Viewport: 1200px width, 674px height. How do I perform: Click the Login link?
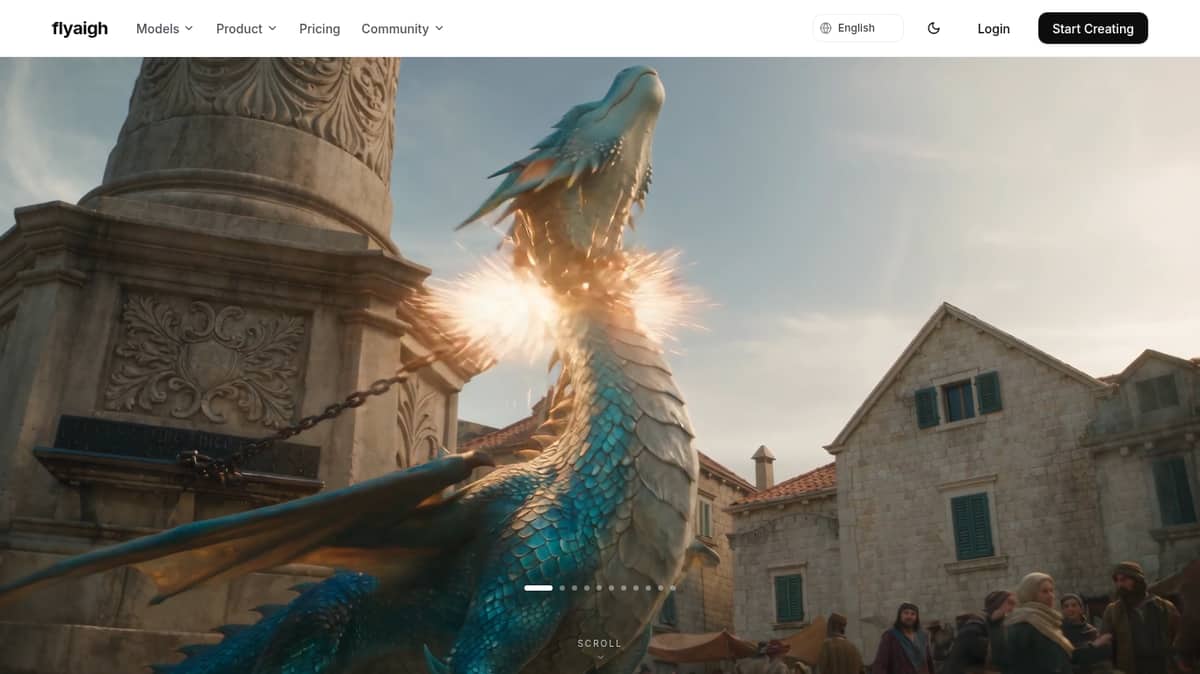[x=993, y=28]
